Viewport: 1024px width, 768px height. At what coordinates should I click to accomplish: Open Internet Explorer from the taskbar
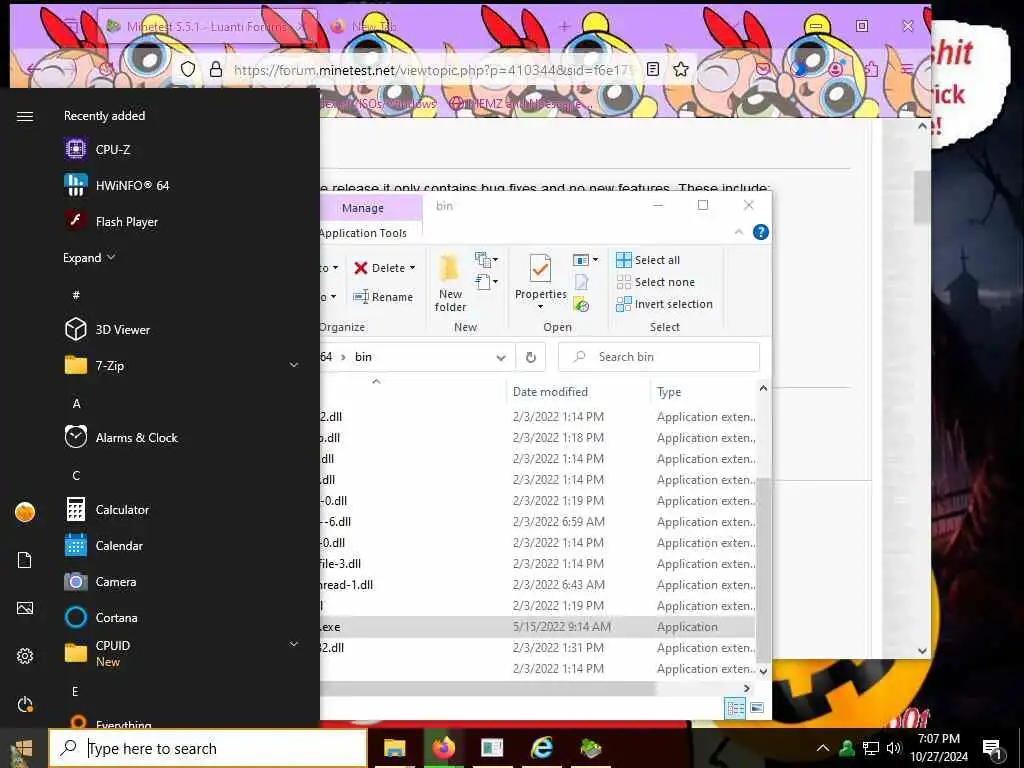pos(541,748)
